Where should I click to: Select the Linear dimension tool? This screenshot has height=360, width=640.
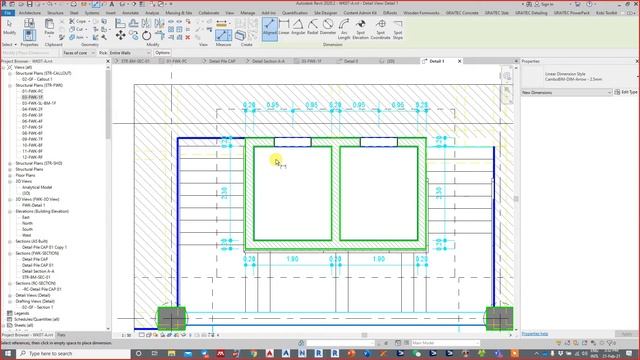click(x=284, y=27)
